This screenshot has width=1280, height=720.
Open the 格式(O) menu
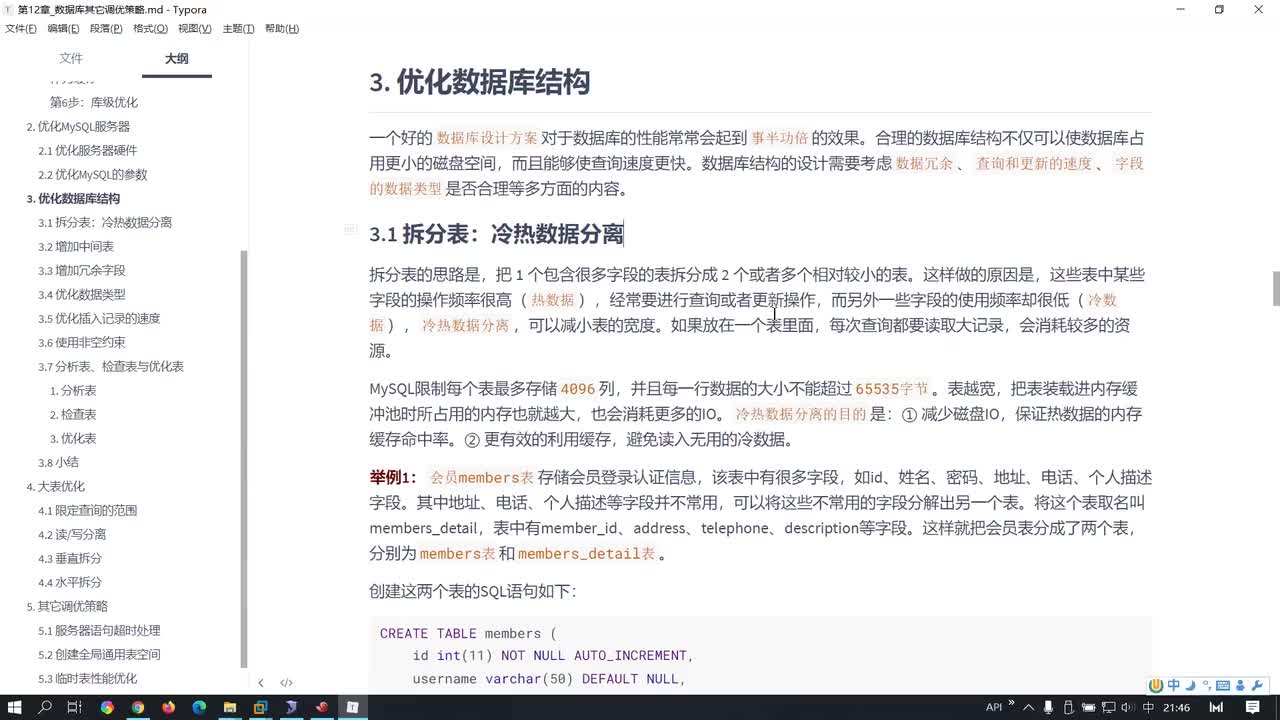(x=151, y=29)
